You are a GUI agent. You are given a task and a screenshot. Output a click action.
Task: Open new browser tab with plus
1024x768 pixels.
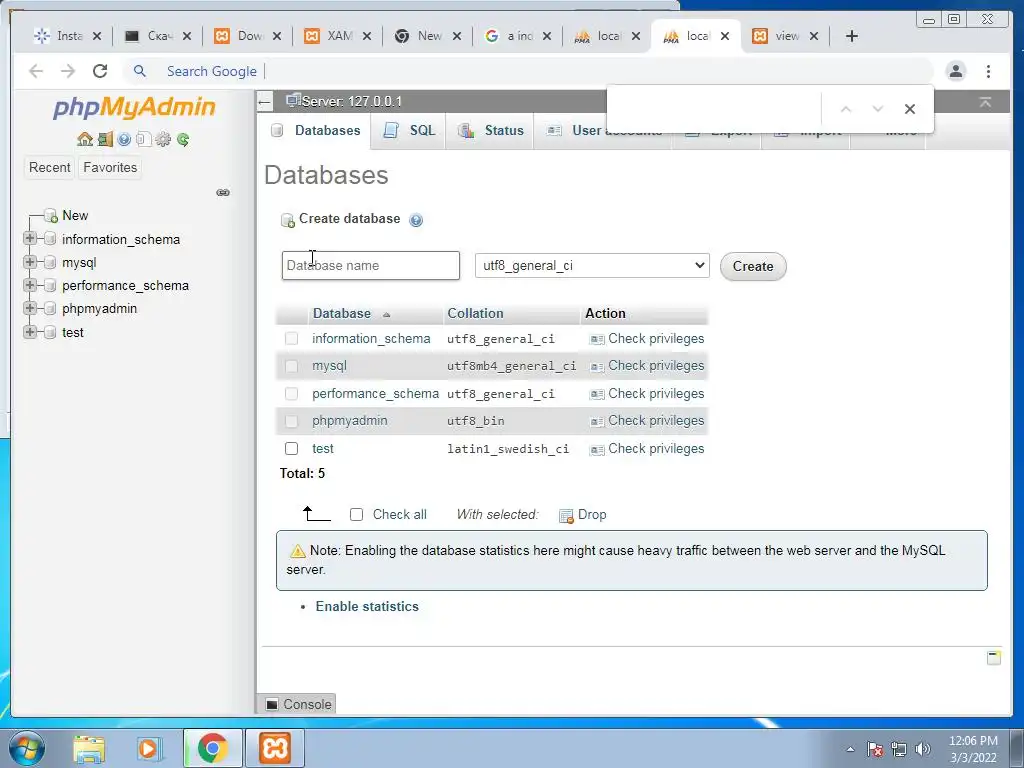(x=852, y=36)
